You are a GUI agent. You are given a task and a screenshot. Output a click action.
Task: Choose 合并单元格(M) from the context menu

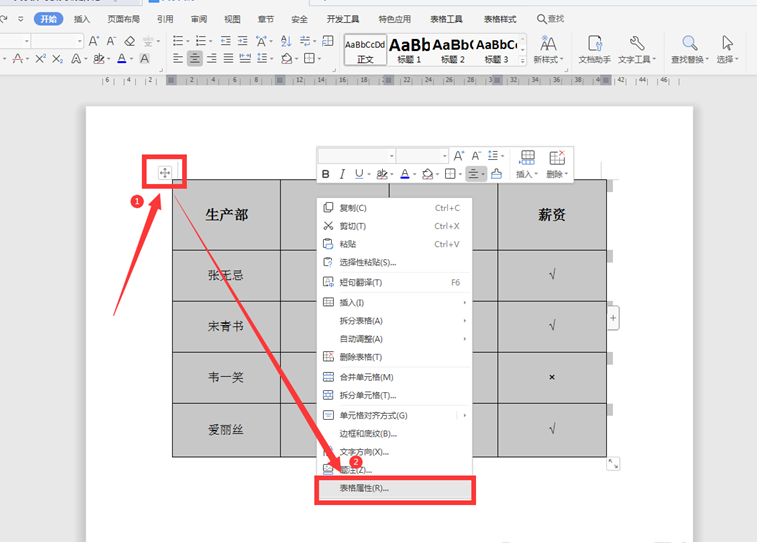click(394, 377)
